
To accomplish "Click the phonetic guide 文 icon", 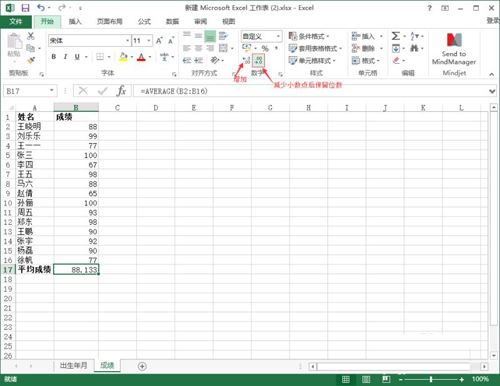I will pos(164,57).
